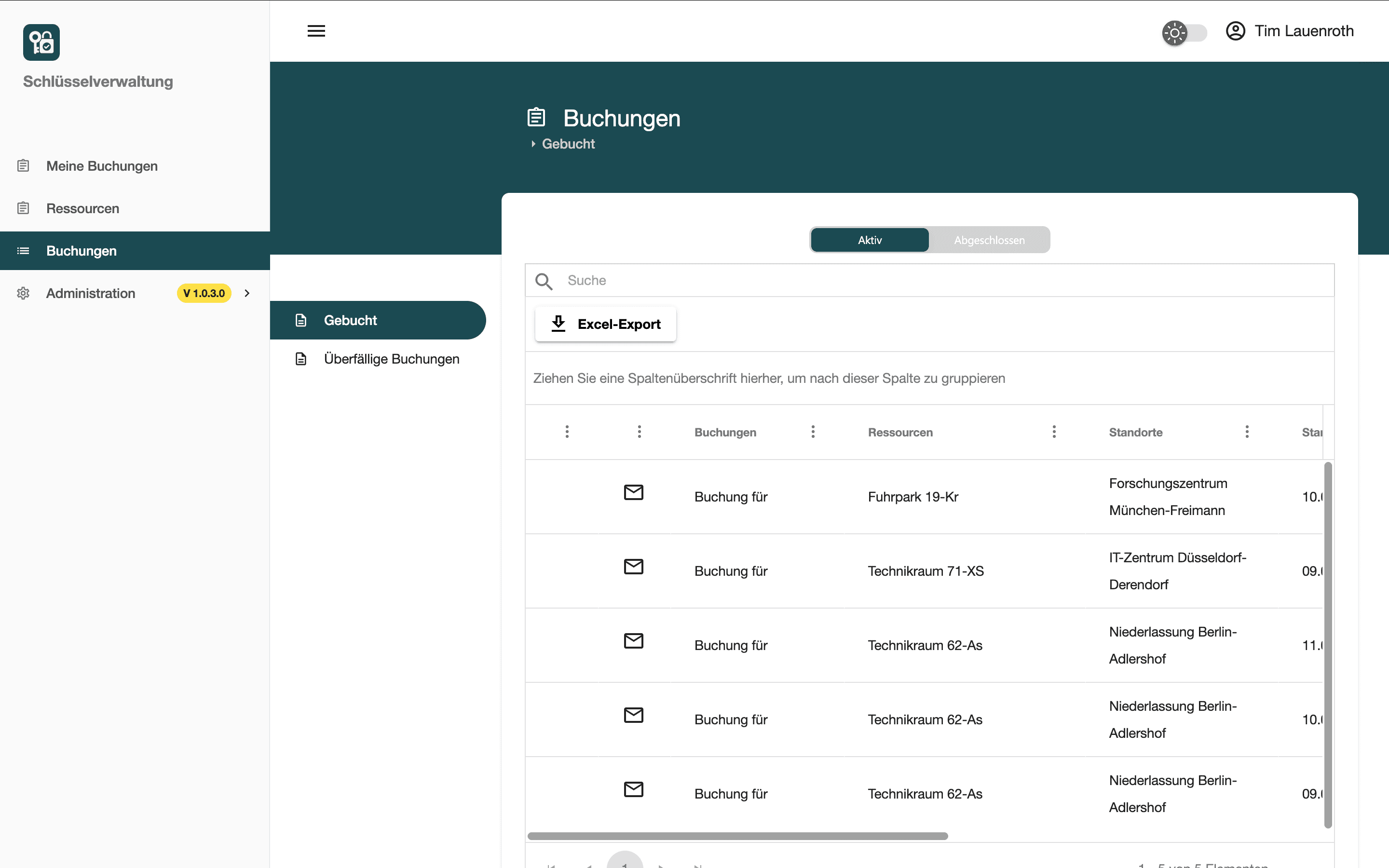The image size is (1389, 868).
Task: Expand the Administration chevron arrow
Action: 247,293
